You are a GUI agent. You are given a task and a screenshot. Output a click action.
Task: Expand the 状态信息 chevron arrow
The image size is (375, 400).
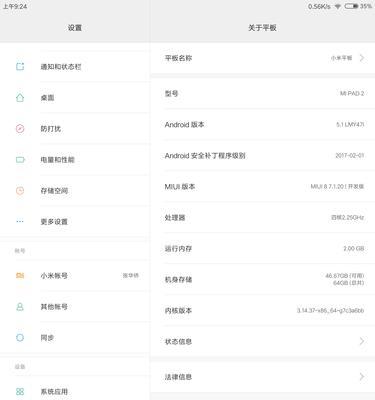click(362, 341)
